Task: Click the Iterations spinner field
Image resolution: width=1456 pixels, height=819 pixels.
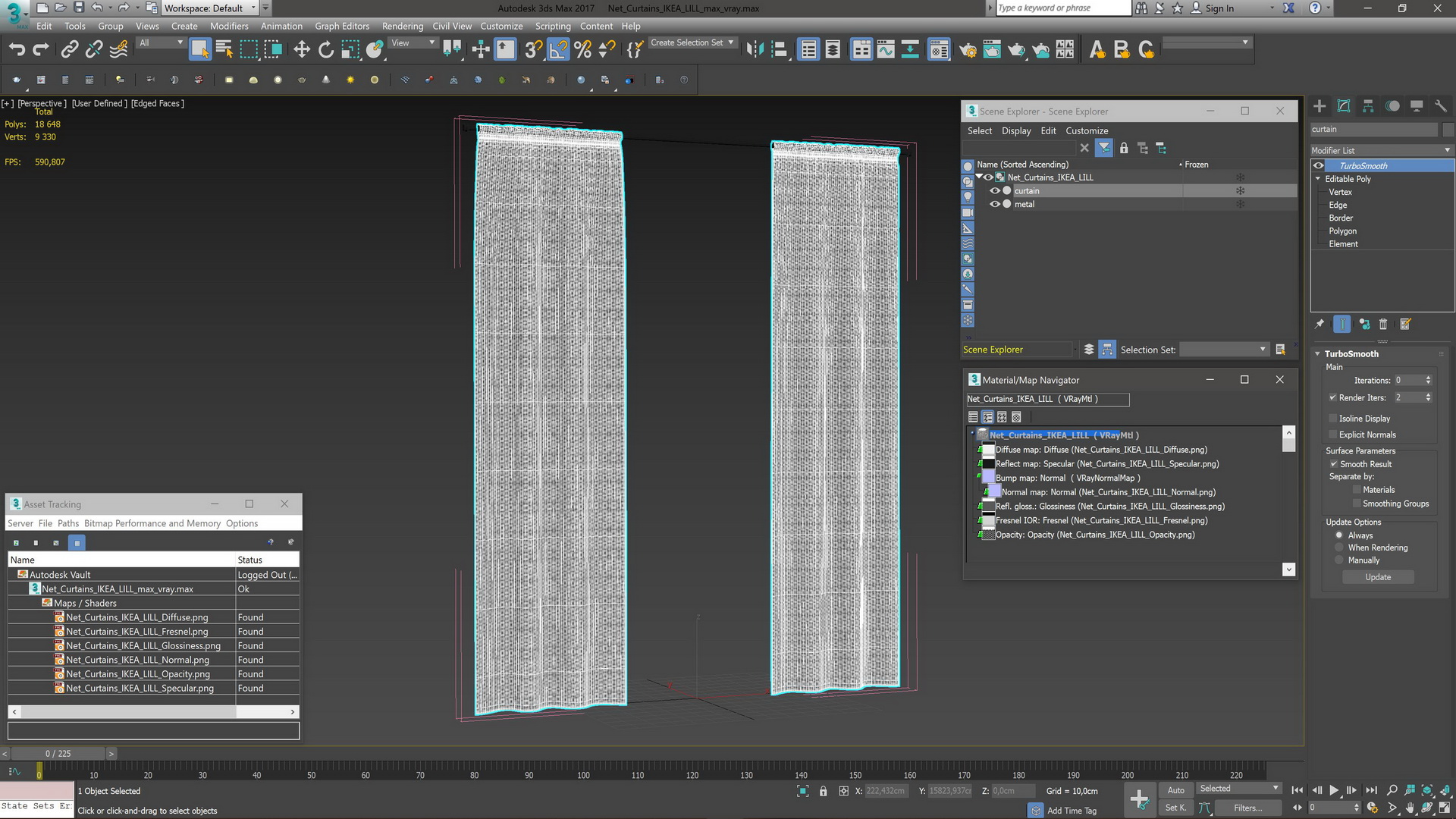Action: point(1407,381)
